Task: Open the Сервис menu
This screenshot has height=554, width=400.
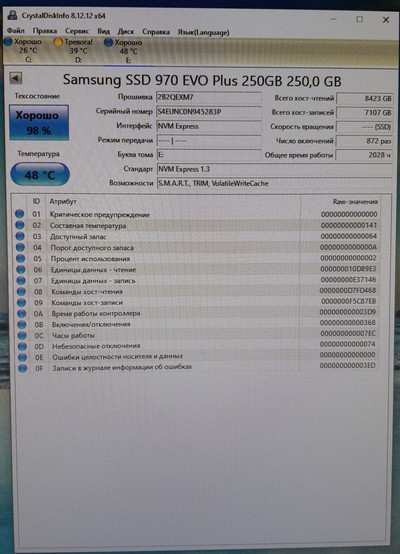Action: (x=77, y=31)
